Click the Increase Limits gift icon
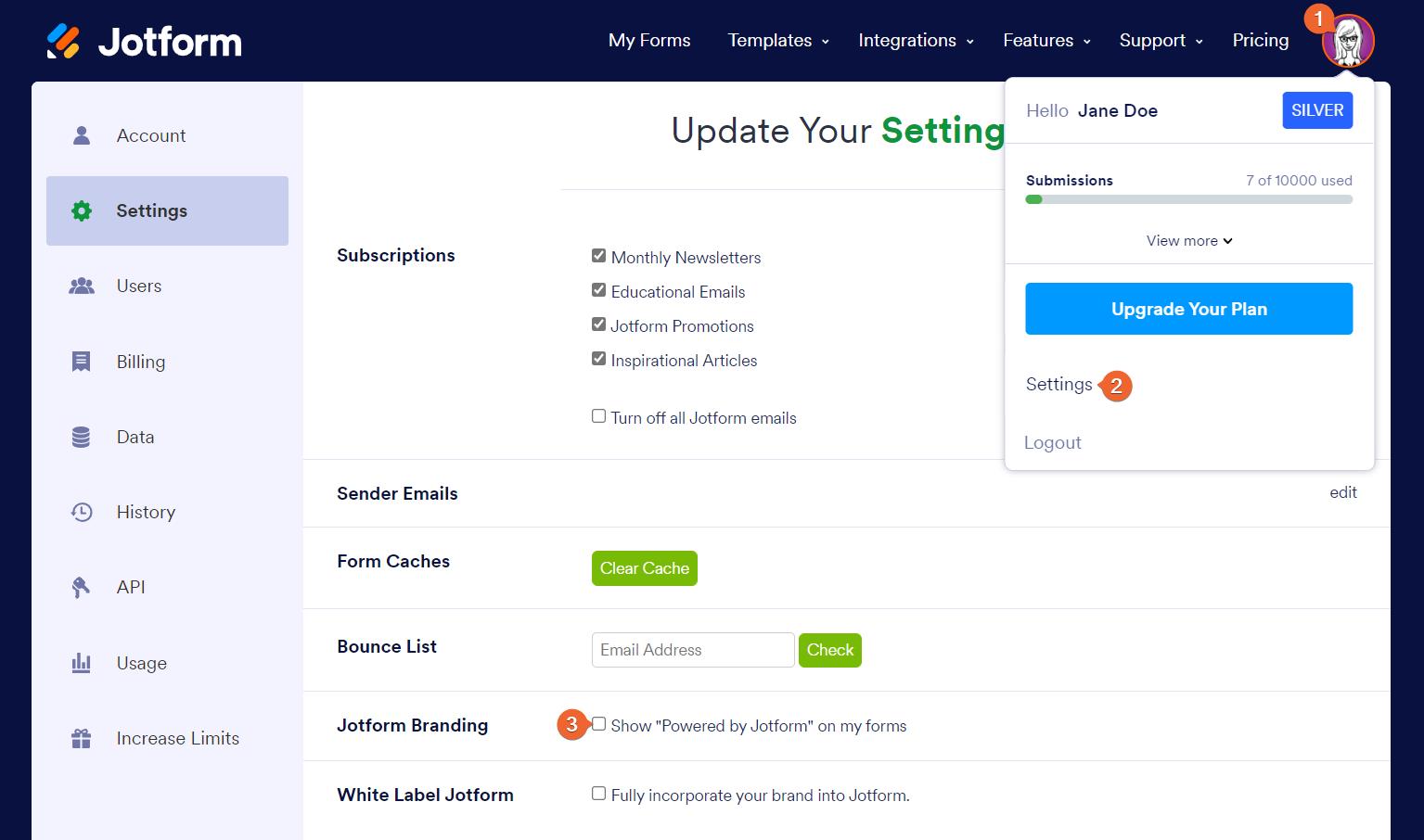The width and height of the screenshot is (1424, 840). tap(82, 738)
